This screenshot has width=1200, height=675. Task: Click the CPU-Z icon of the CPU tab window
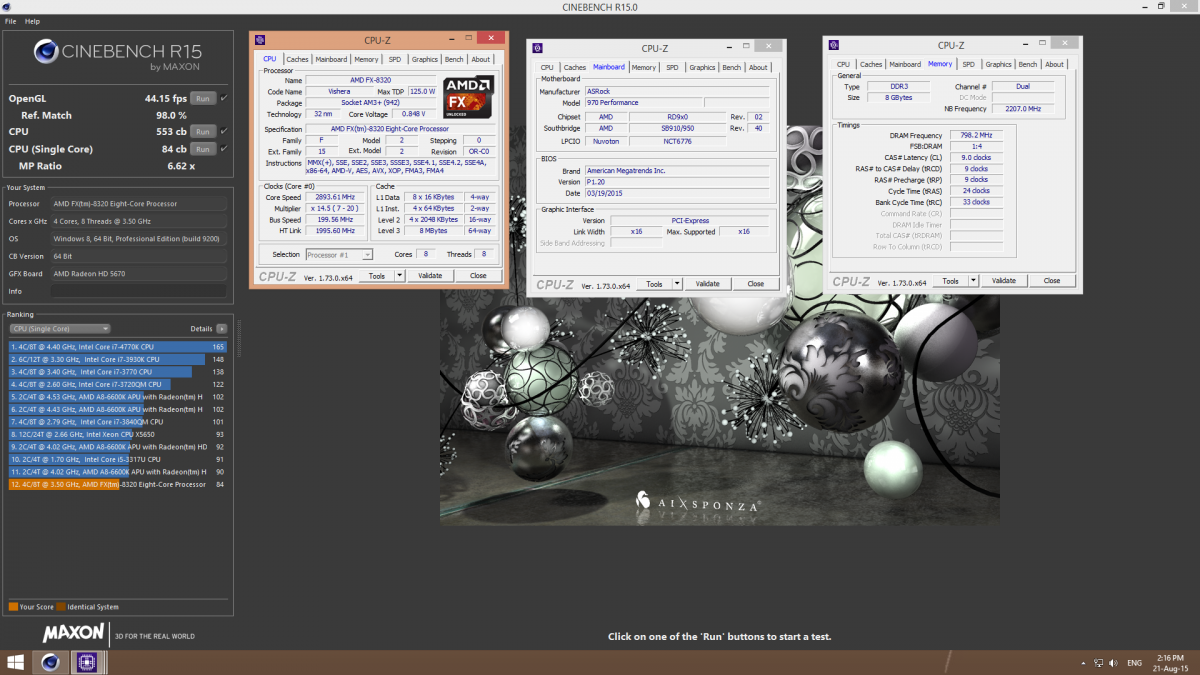[x=260, y=40]
